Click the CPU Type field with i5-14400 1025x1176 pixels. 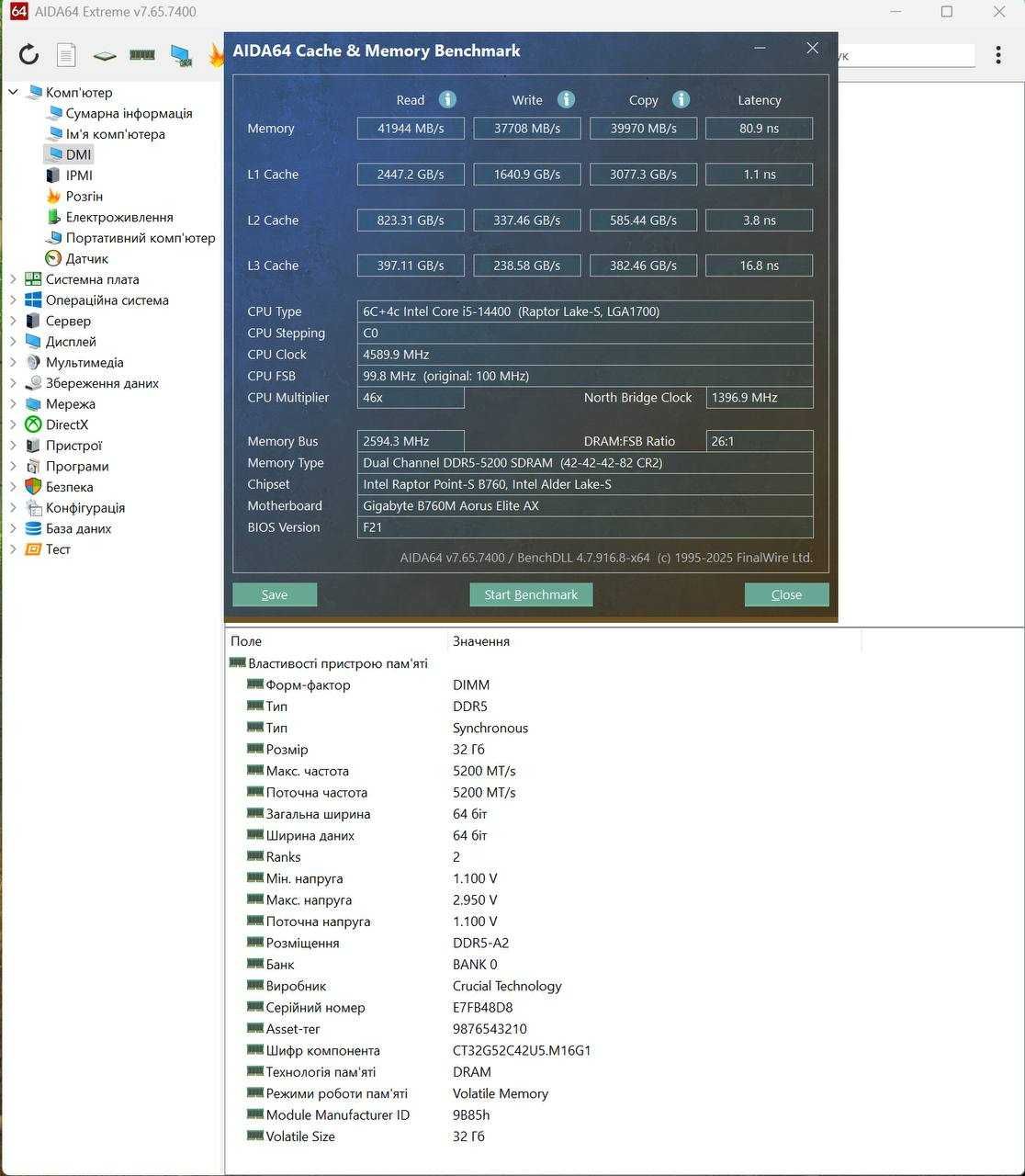click(x=585, y=311)
